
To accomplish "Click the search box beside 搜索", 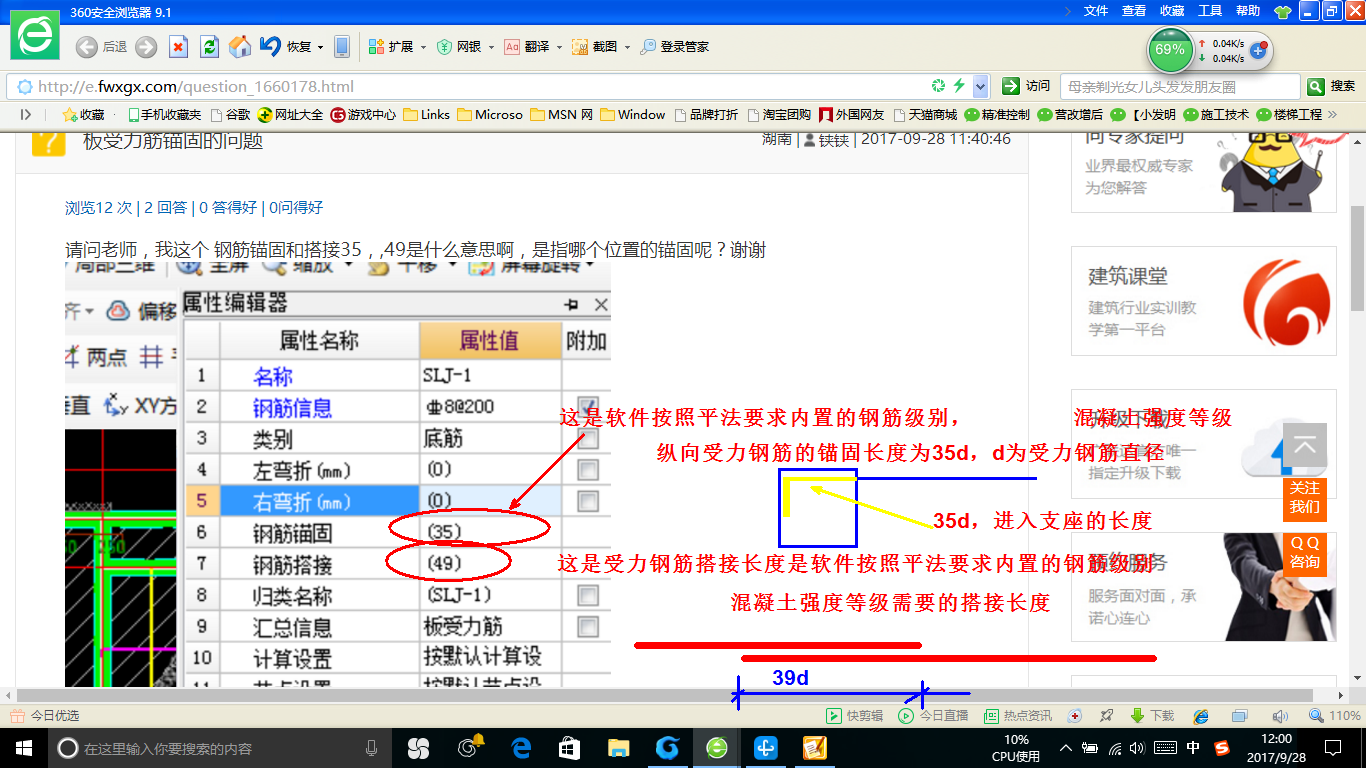I will [x=1180, y=86].
